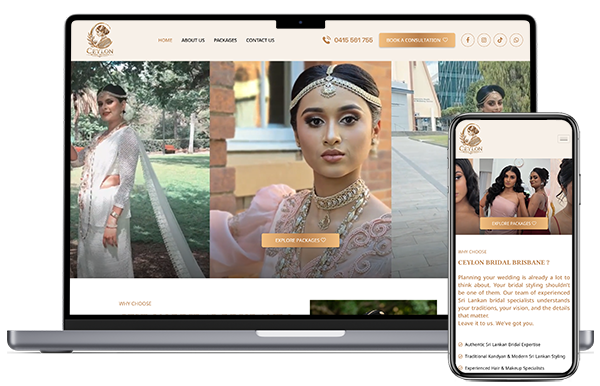Open the Facebook icon in laptop header
This screenshot has height=386, width=600.
[468, 40]
